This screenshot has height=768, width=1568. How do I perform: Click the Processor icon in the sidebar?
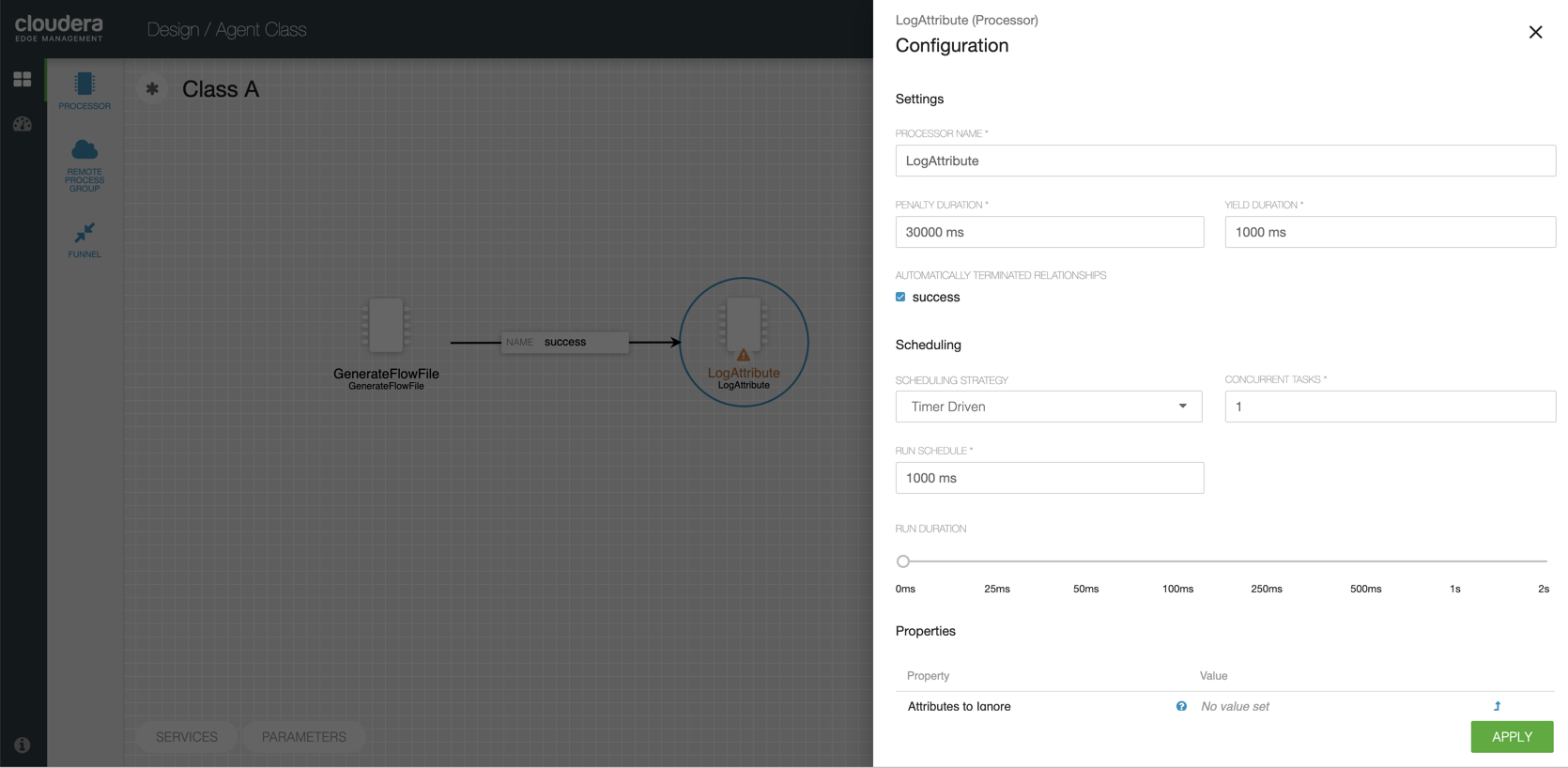coord(85,89)
